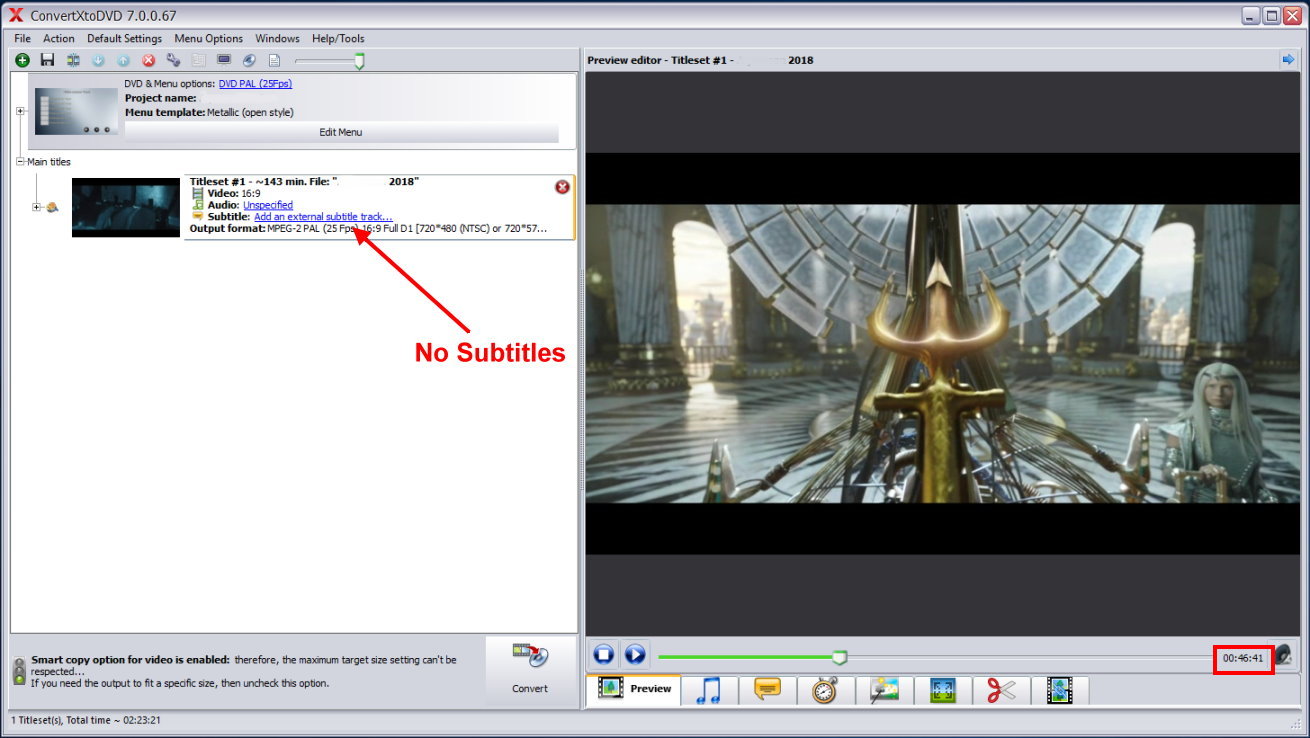The image size is (1310, 738).
Task: Click the merge titlesets toolbar icon
Action: [73, 60]
